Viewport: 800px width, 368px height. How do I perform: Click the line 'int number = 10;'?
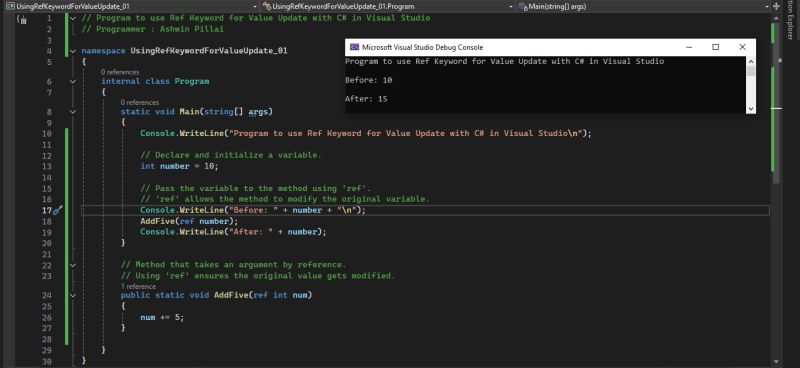point(179,166)
